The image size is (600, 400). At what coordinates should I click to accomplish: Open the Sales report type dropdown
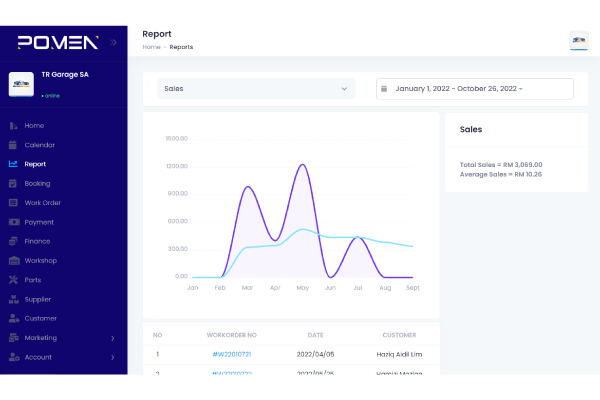point(256,89)
